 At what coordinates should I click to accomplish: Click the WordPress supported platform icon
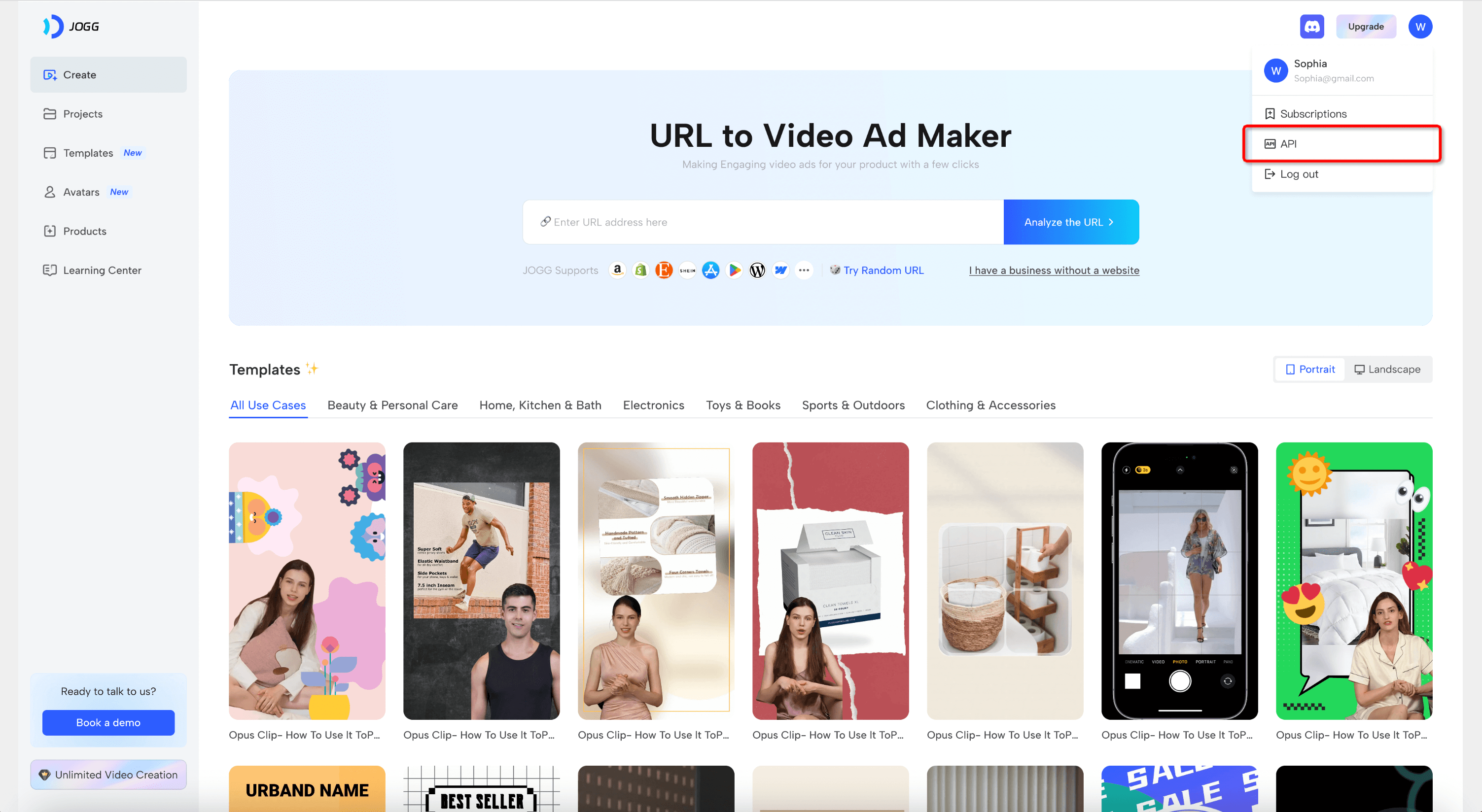(x=757, y=270)
